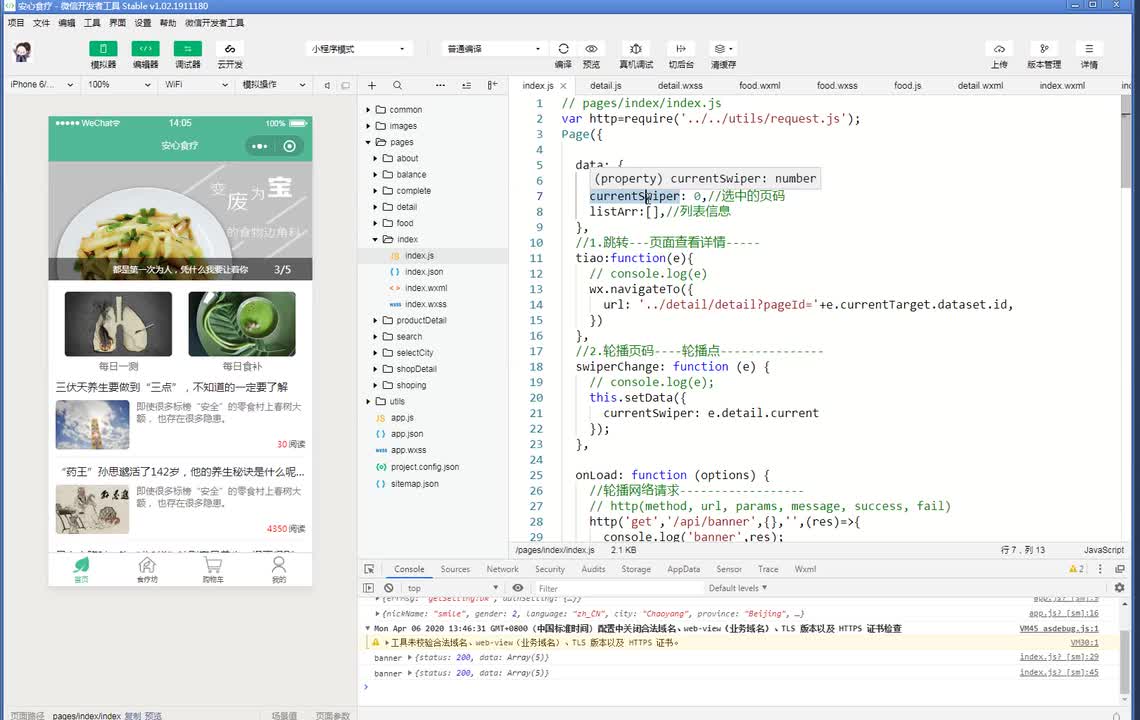This screenshot has width=1140, height=720.
Task: Open 真机调试 remote debug tool
Action: [636, 49]
